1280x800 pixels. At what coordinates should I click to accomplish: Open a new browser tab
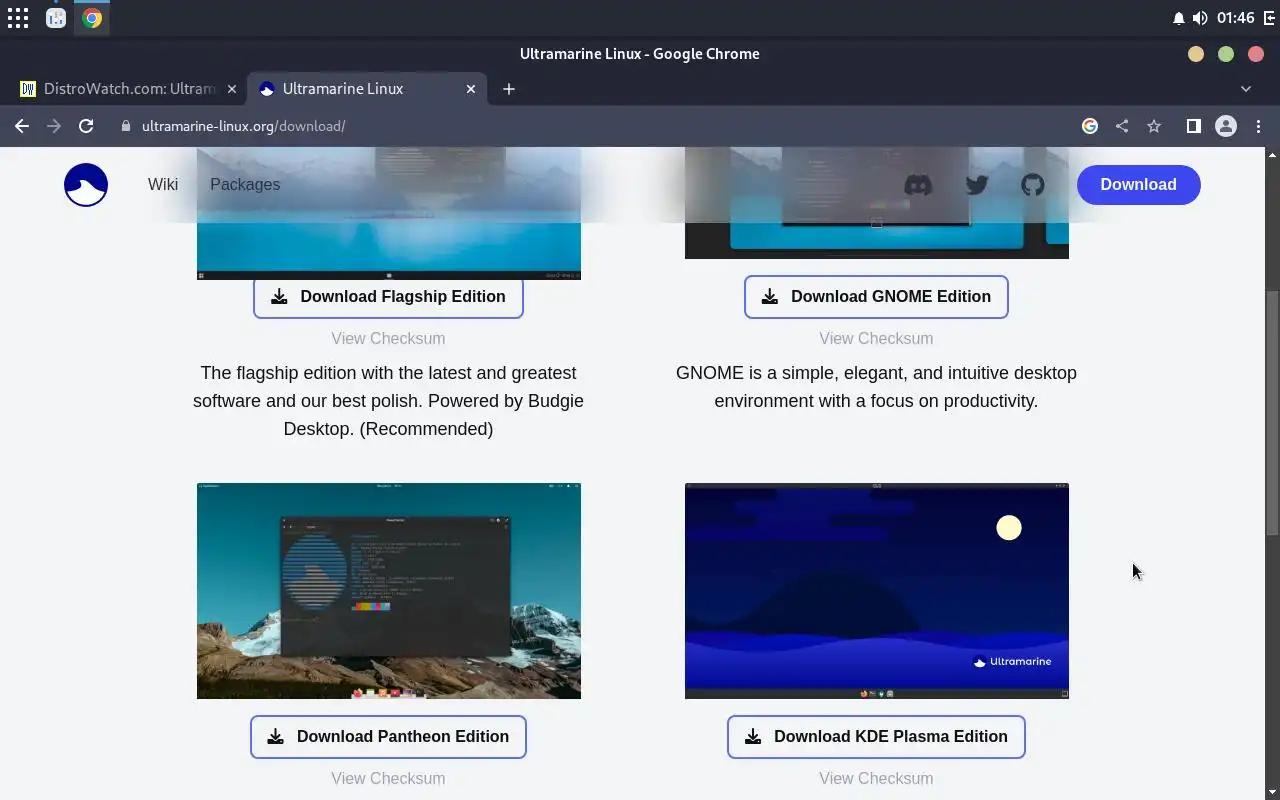pyautogui.click(x=509, y=89)
